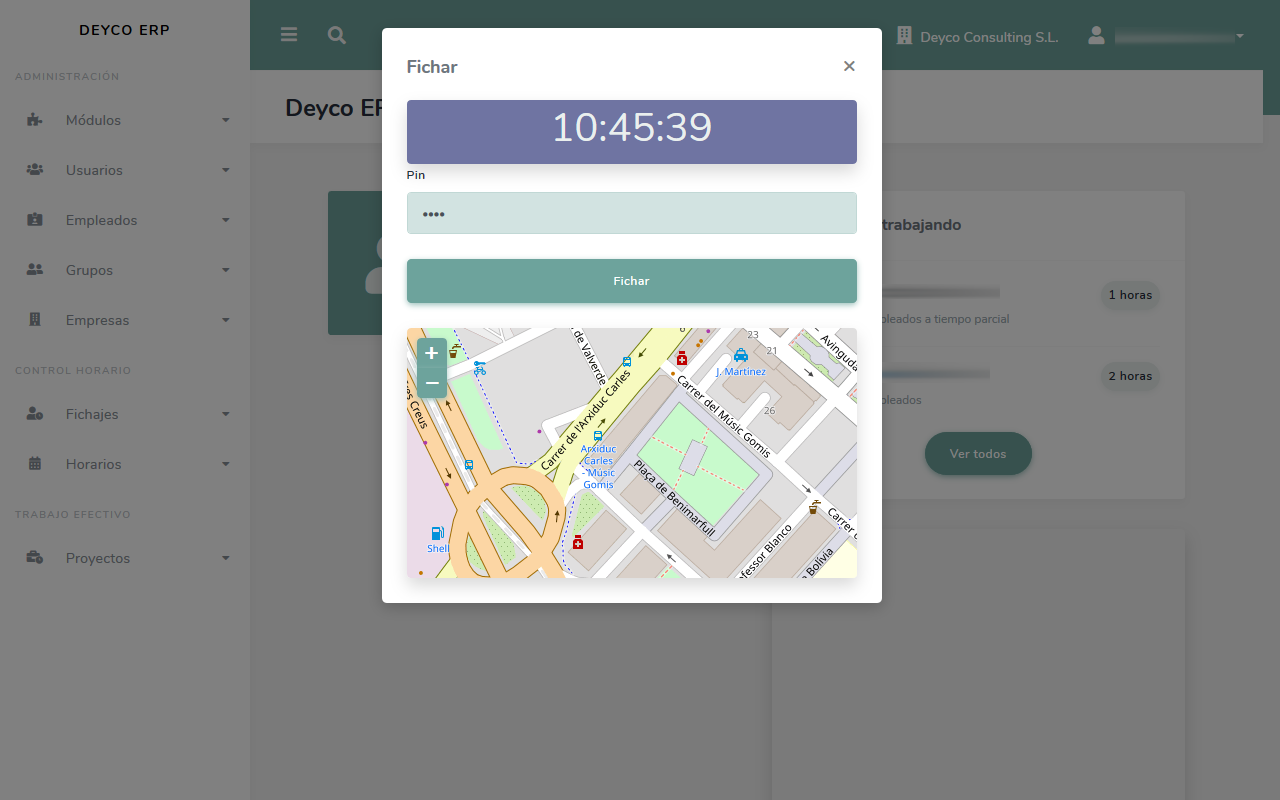Image resolution: width=1280 pixels, height=800 pixels.
Task: Click the Shell gas station icon on the map
Action: pos(437,533)
